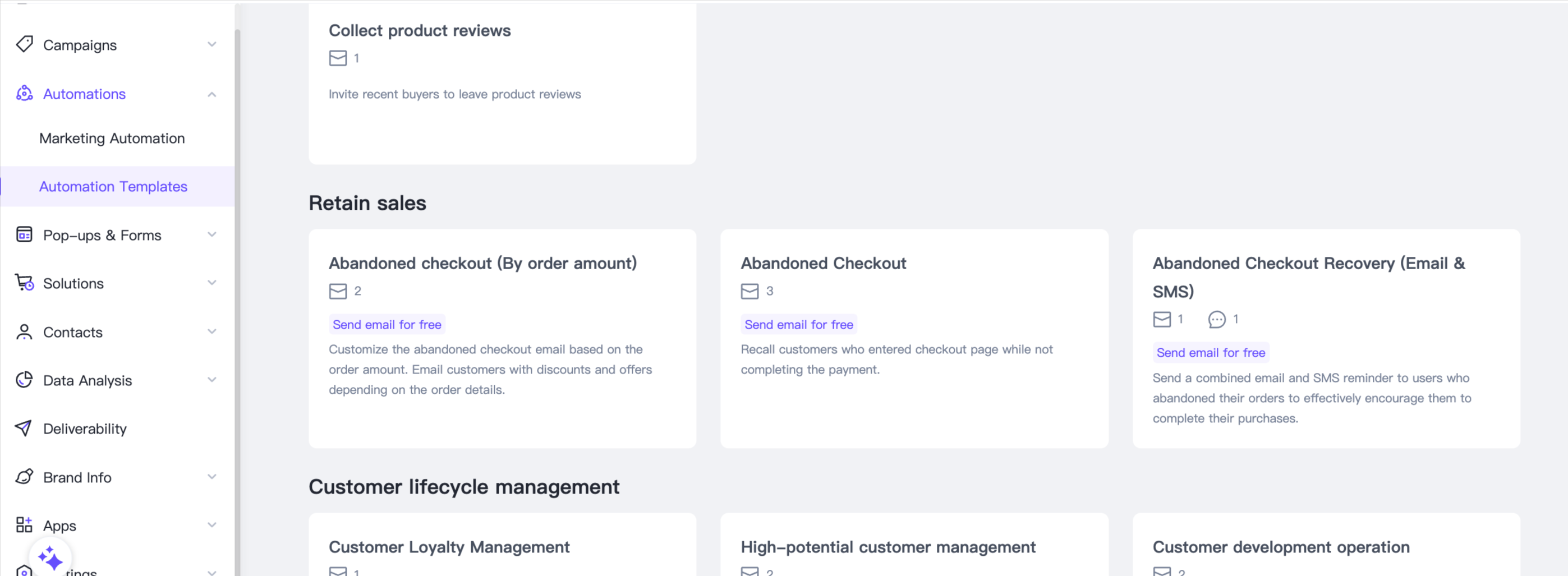Collapse the Automations menu chevron
The image size is (1568, 576).
212,94
